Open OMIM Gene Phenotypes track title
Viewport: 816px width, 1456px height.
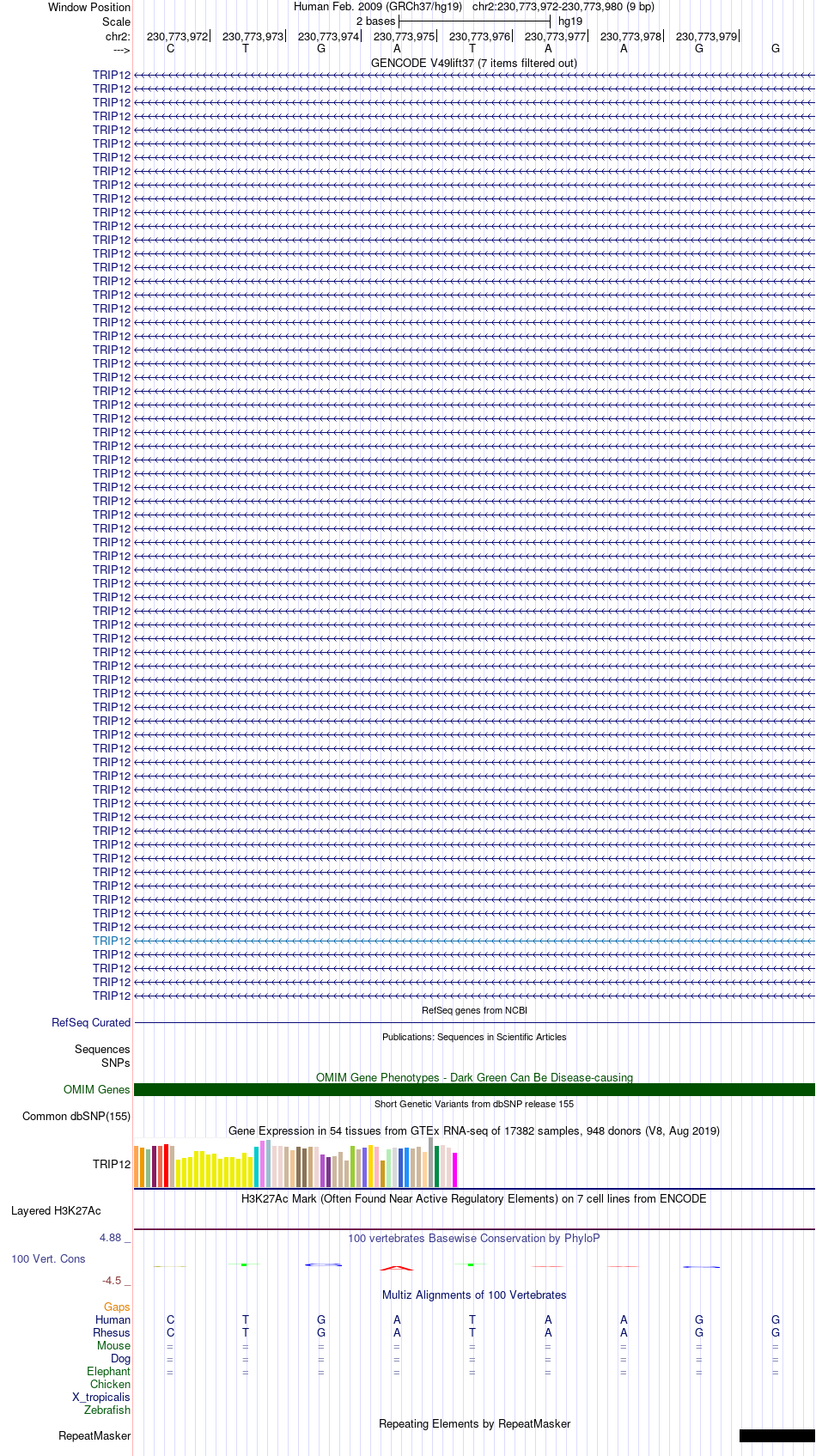474,1077
